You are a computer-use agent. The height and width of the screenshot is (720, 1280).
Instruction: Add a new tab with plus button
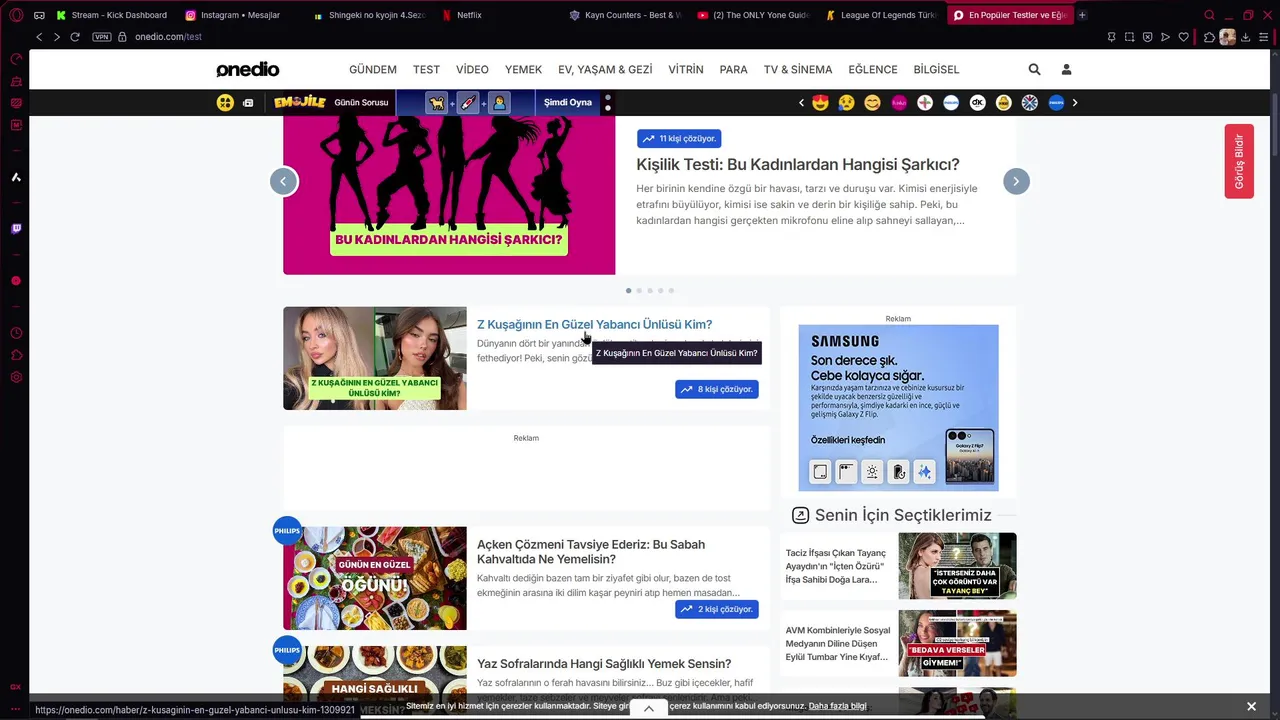[1082, 15]
